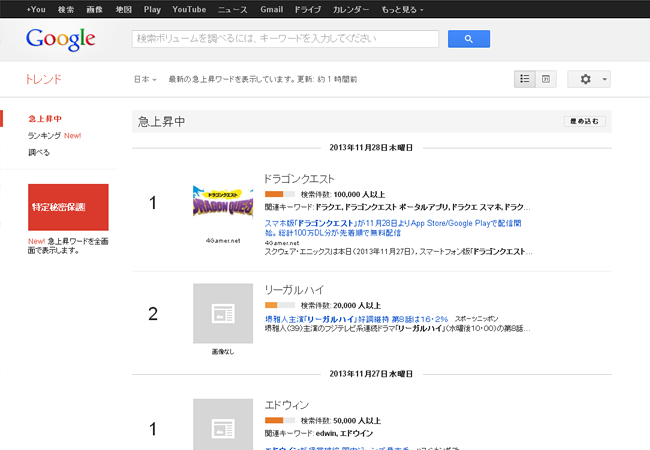Image resolution: width=650 pixels, height=450 pixels.
Task: Click the keyword search input field
Action: [286, 39]
